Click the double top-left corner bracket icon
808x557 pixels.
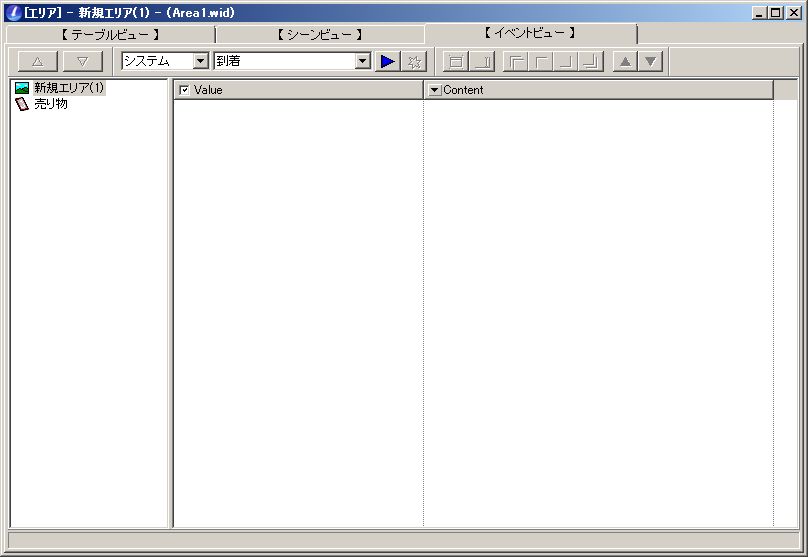coord(516,61)
